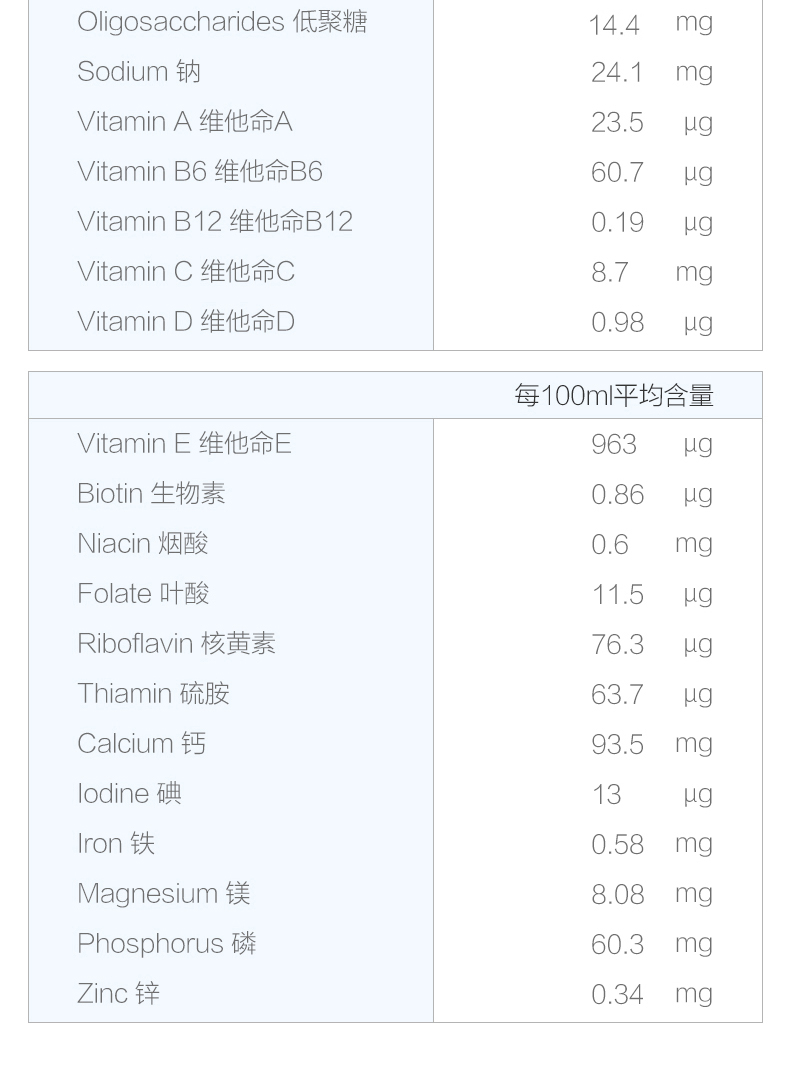
Task: Click the Folate value 11.5
Action: (x=617, y=595)
